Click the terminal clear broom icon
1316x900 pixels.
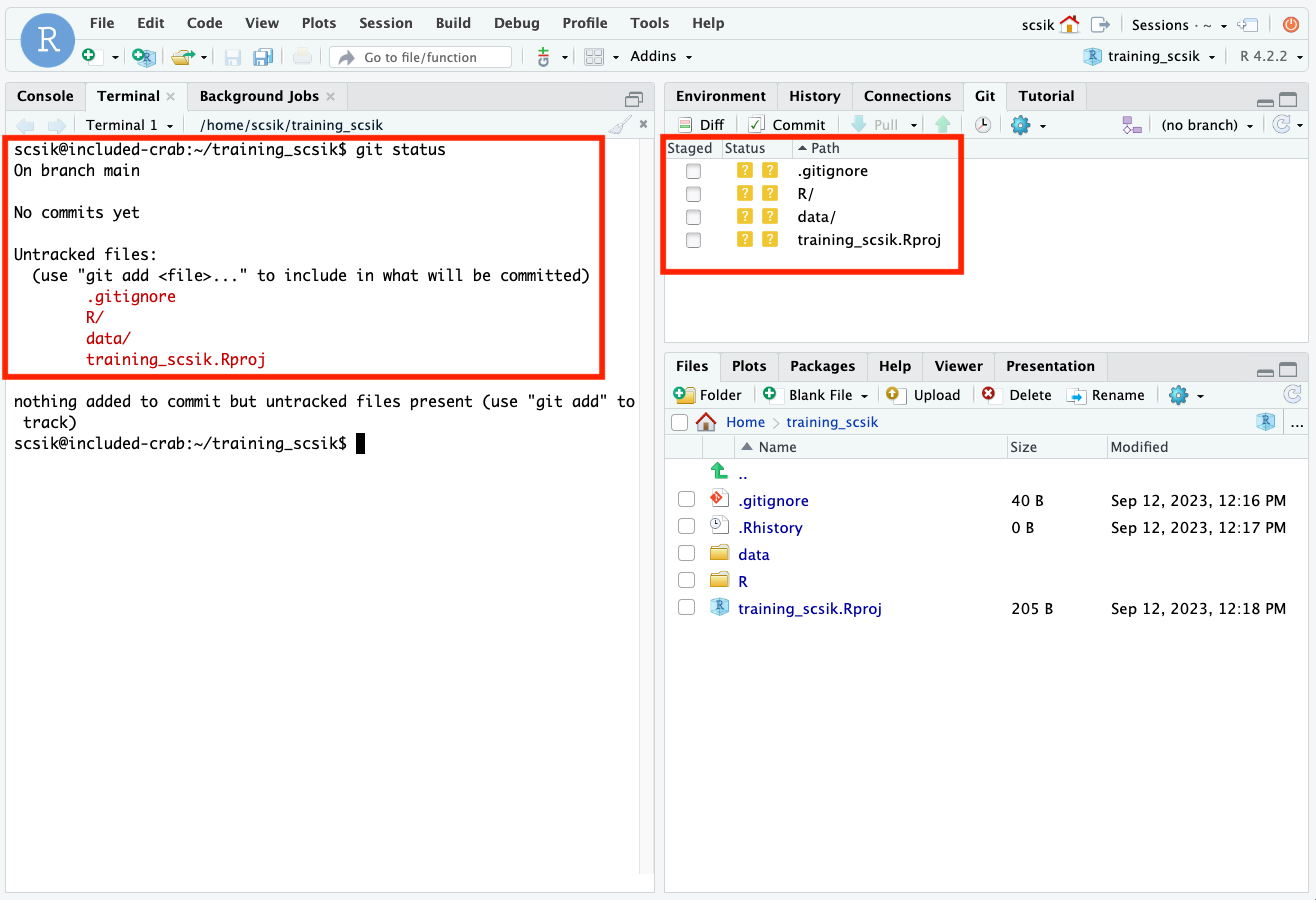[x=620, y=125]
